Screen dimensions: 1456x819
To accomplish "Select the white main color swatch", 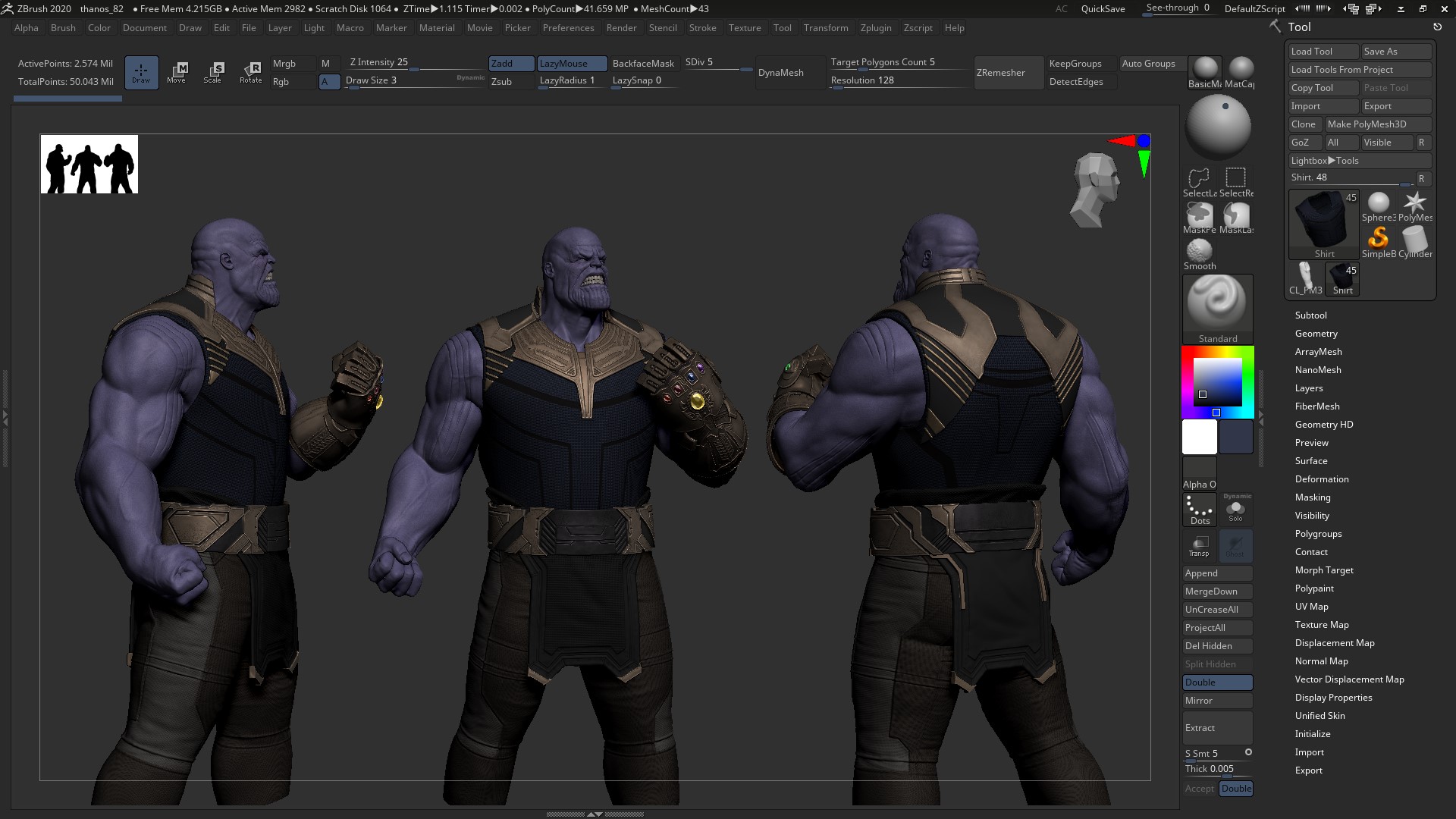I will (1199, 437).
